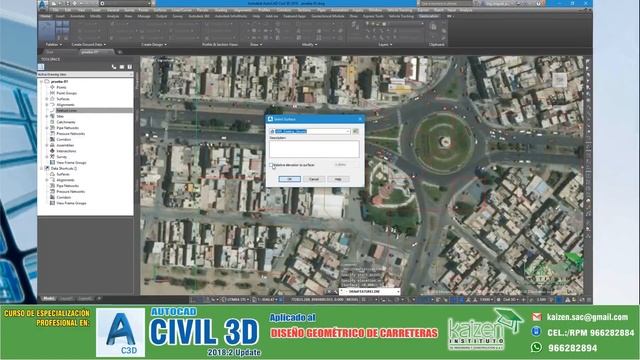640x360 pixels.
Task: Open the surface name dropdown in the dialog
Action: click(348, 131)
